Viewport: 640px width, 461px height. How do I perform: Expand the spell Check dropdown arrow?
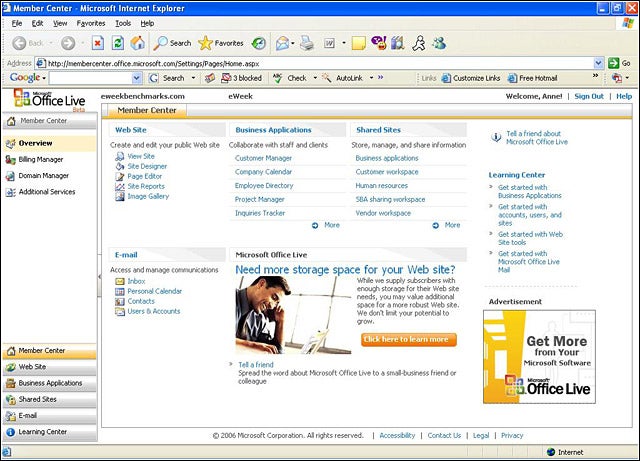(315, 78)
